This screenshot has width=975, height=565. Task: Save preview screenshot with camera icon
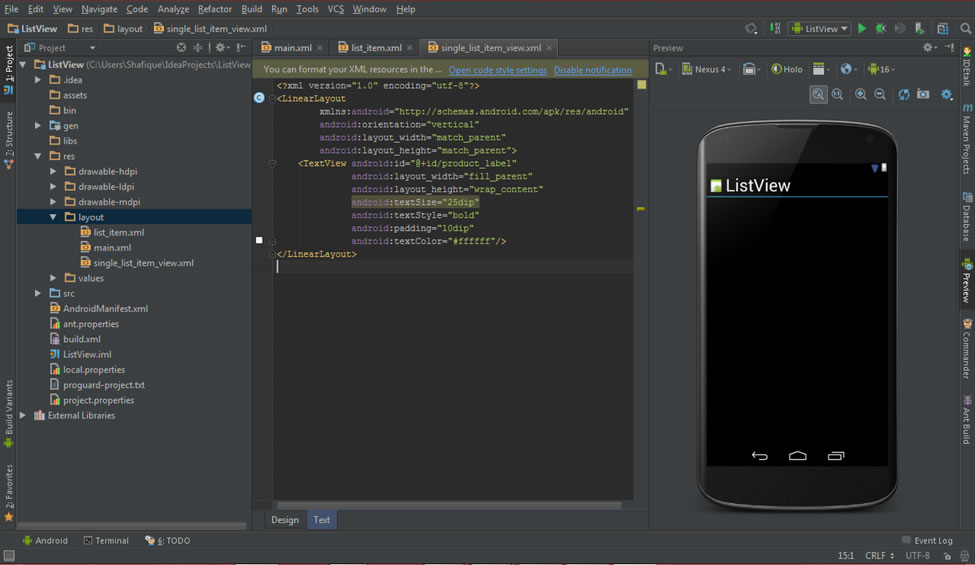point(923,94)
